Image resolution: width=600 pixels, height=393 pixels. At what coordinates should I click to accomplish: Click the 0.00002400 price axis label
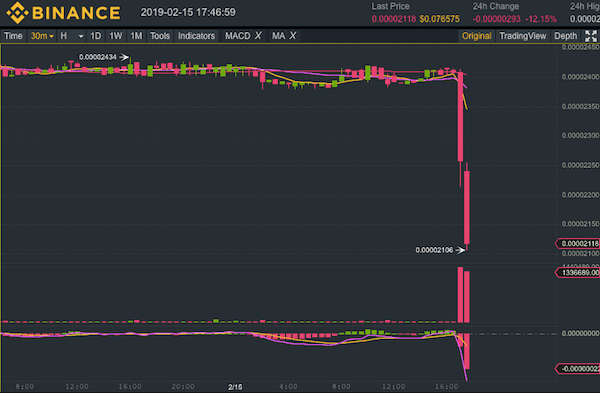580,77
